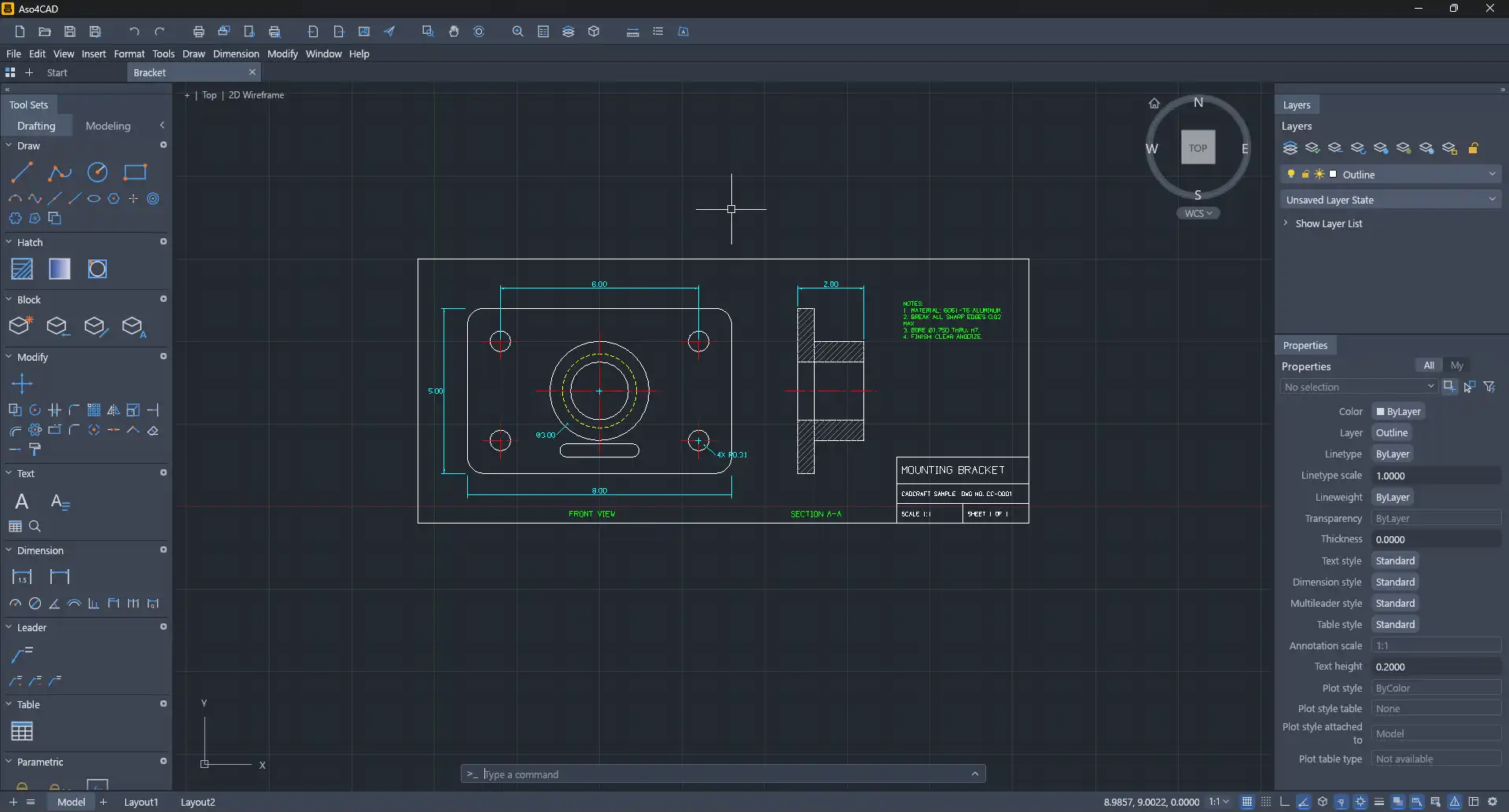Click the My properties filter button
This screenshot has width=1509, height=812.
(1457, 366)
